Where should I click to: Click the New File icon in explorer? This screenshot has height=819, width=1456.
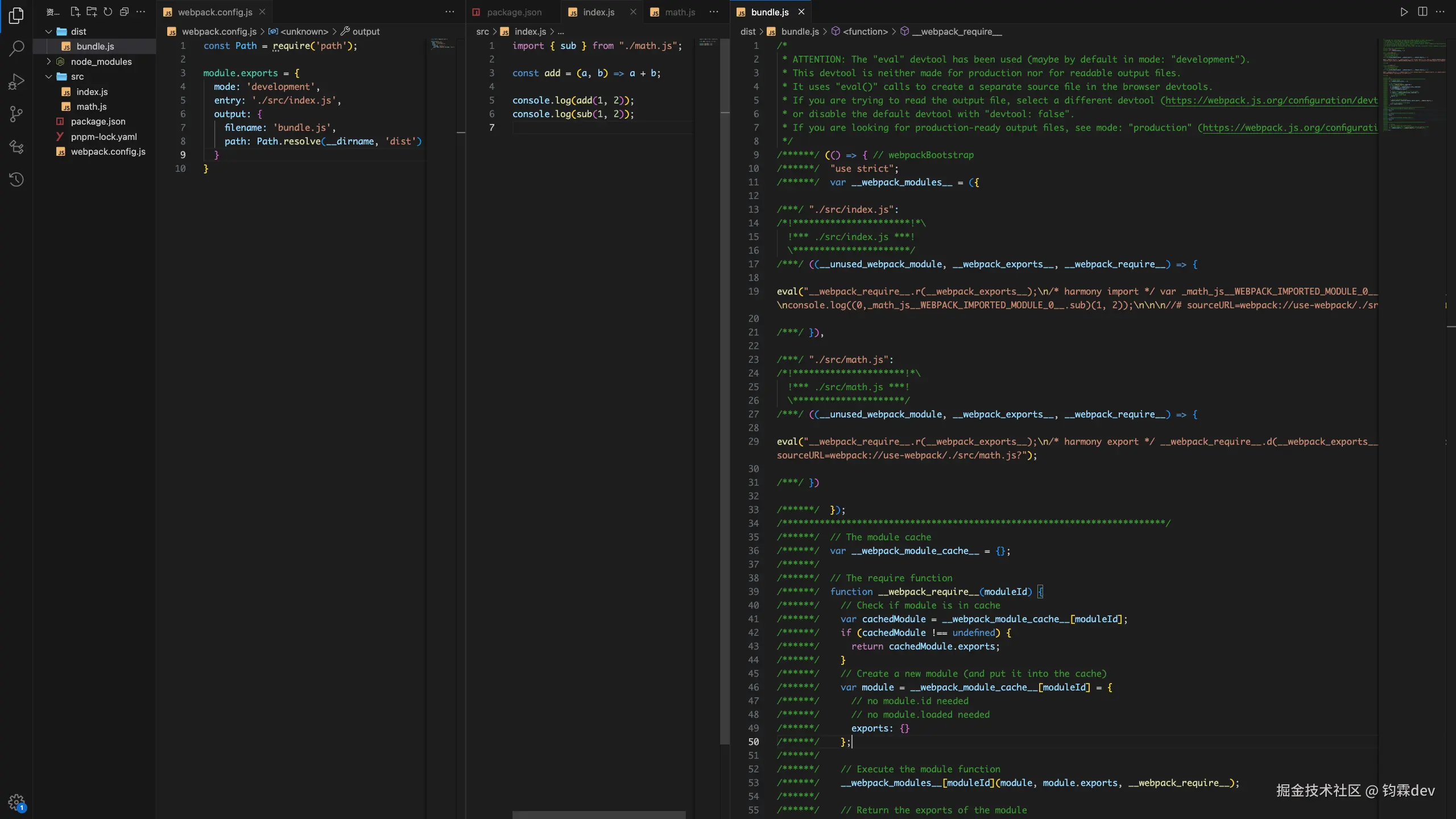75,12
